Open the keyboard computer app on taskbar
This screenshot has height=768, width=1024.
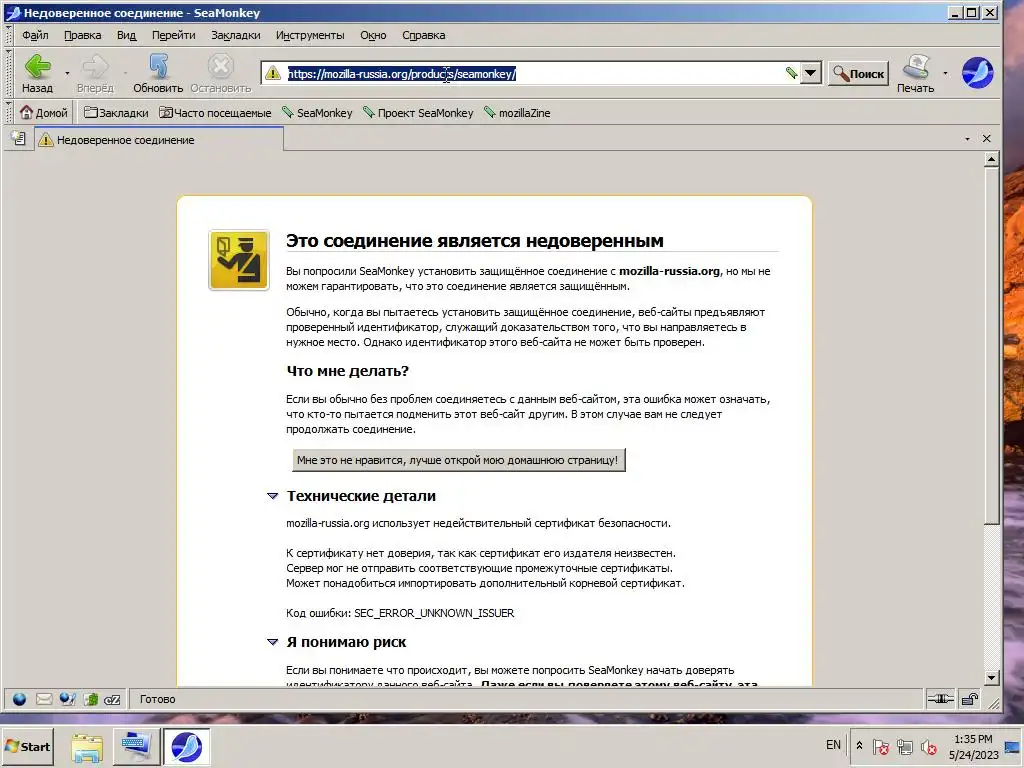136,746
